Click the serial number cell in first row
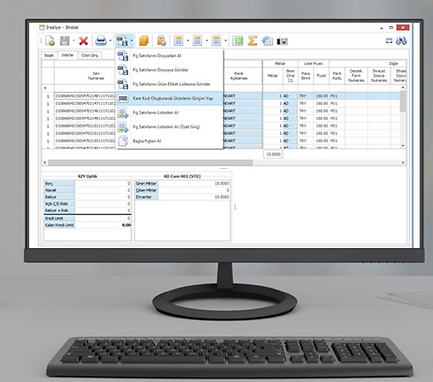The image size is (433, 382). 85,96
